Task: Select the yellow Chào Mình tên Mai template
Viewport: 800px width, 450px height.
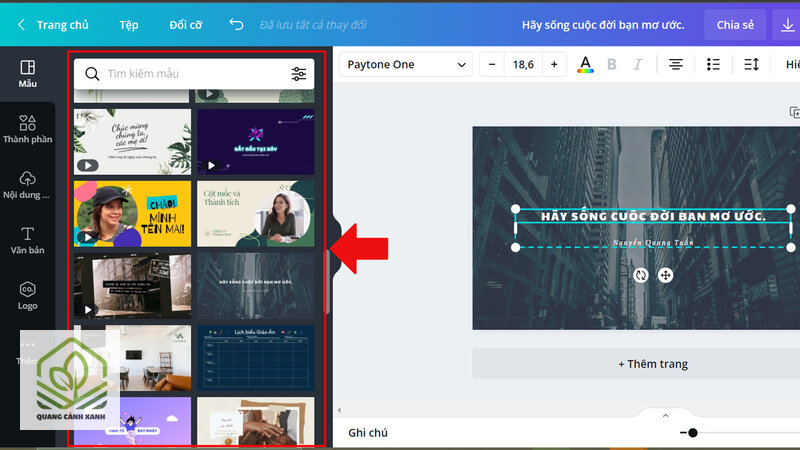Action: click(x=133, y=214)
